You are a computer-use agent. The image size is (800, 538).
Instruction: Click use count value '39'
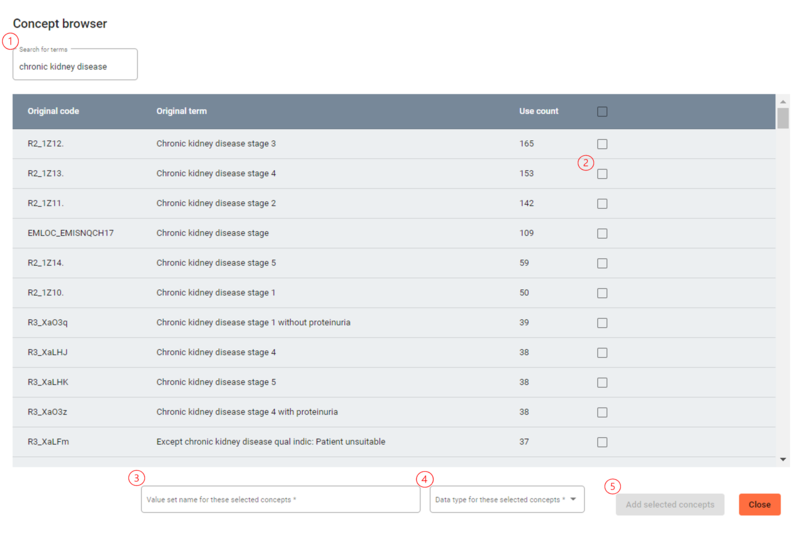coord(524,323)
